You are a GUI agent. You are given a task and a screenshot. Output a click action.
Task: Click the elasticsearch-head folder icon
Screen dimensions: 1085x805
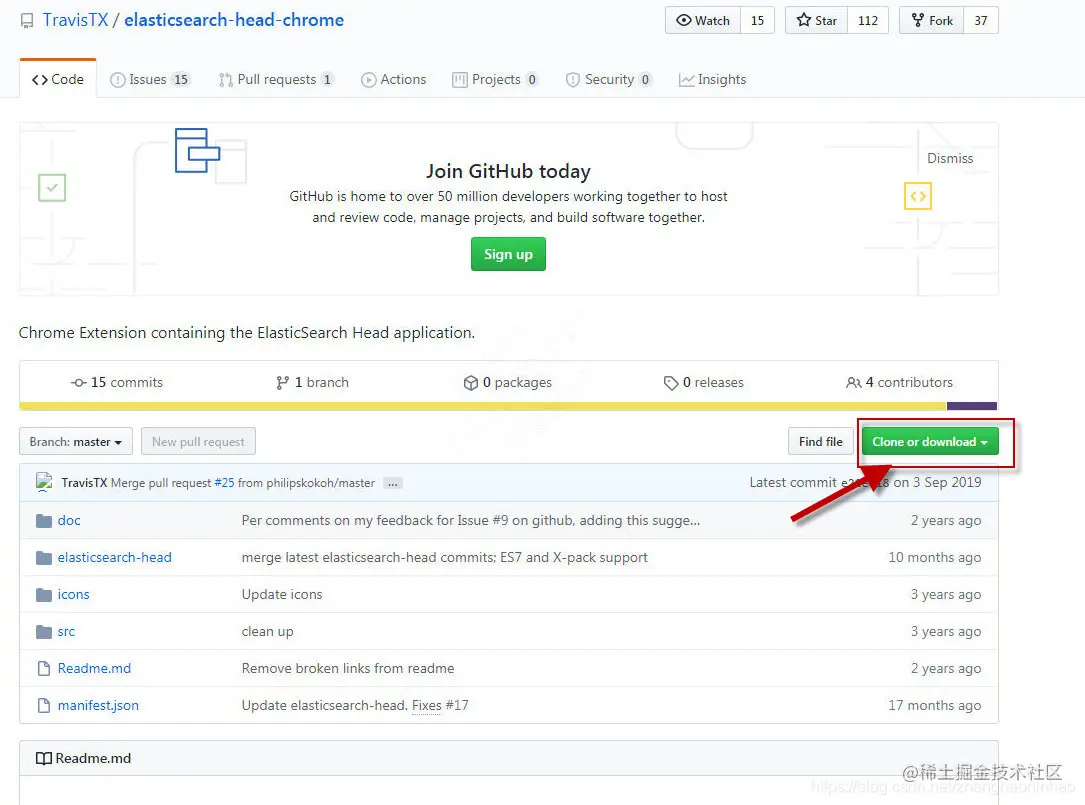tap(44, 557)
